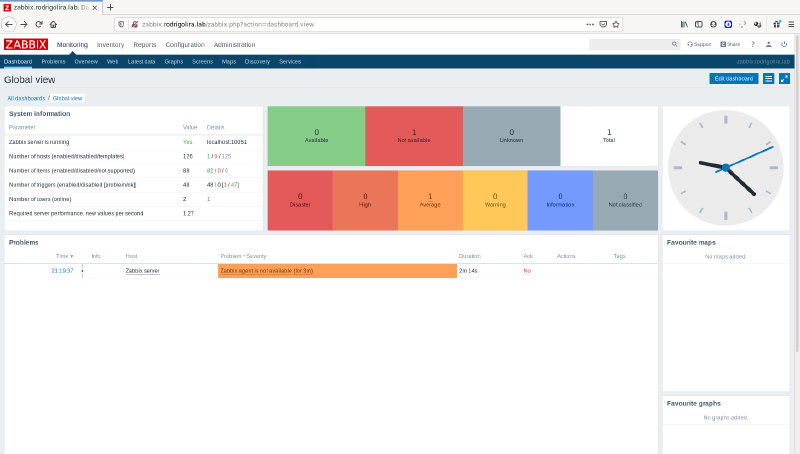Open the Zabbix server host link
The width and height of the screenshot is (800, 454).
tap(142, 271)
